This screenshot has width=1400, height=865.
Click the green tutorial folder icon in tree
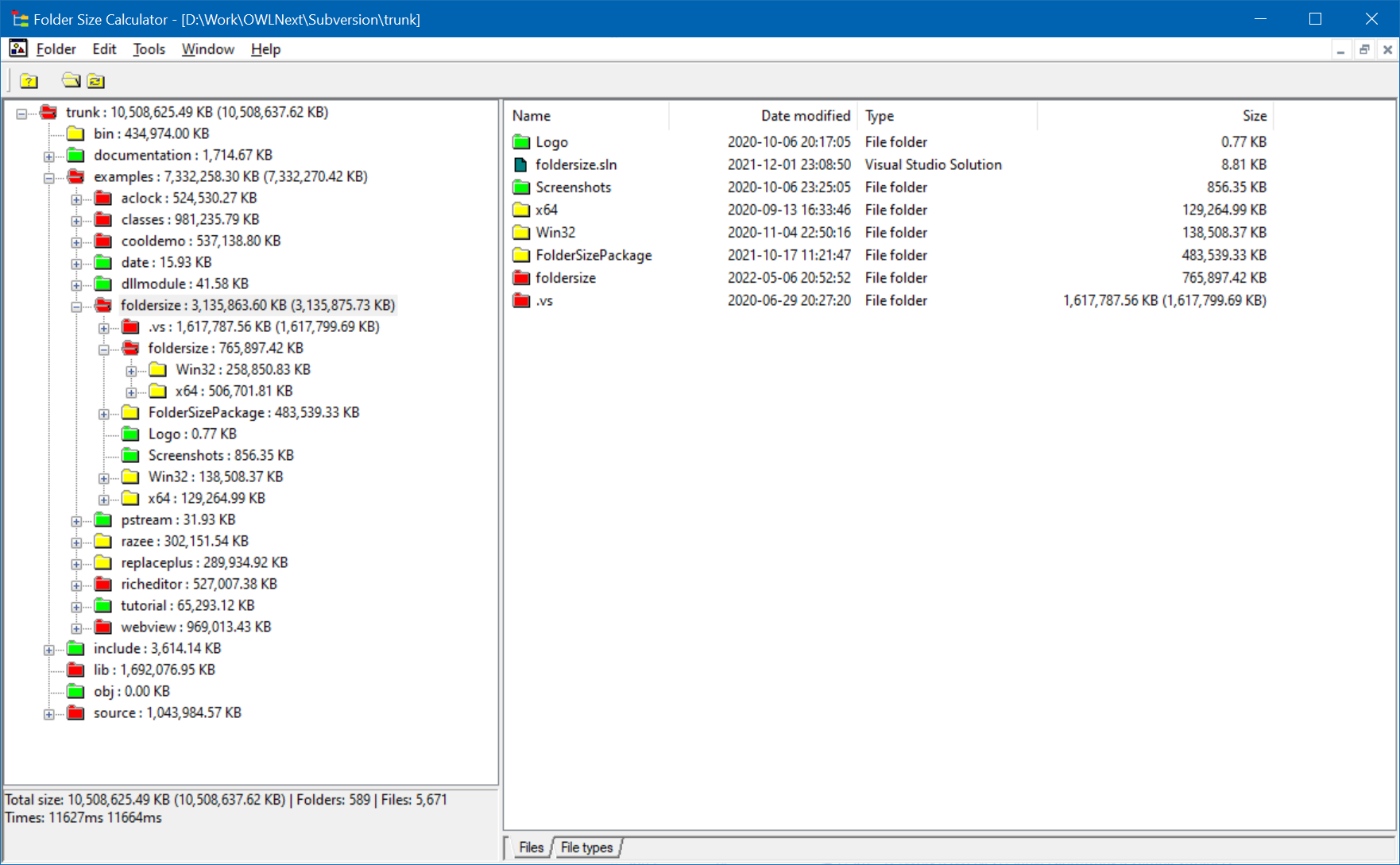(103, 605)
